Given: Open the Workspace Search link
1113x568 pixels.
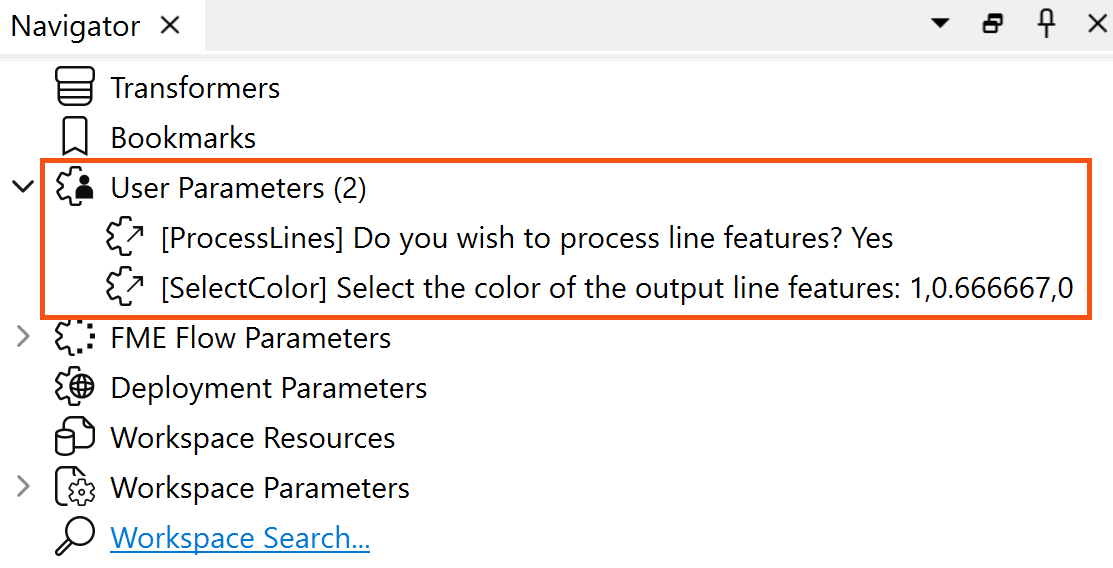Looking at the screenshot, I should click(240, 538).
